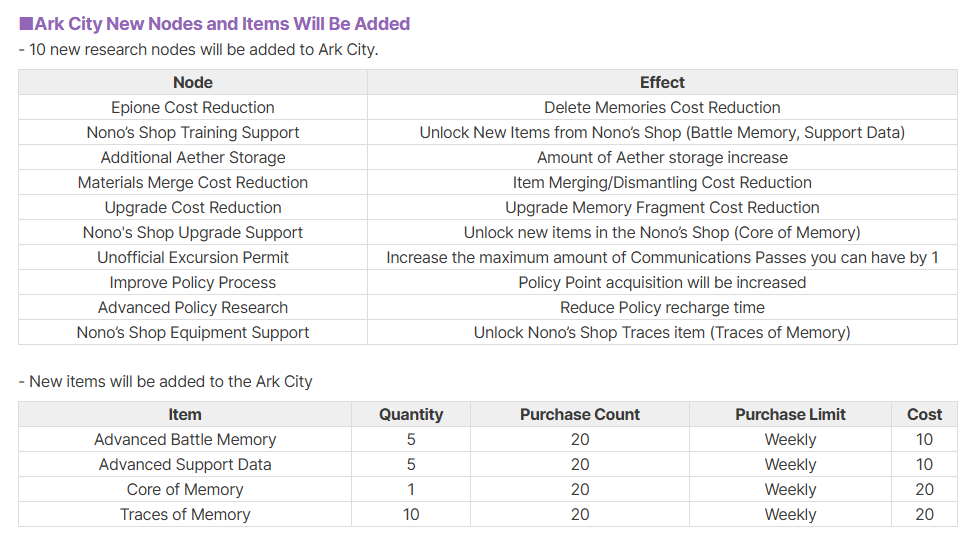Click the Traces of Memory item cell
The height and width of the screenshot is (546, 971).
click(x=185, y=514)
